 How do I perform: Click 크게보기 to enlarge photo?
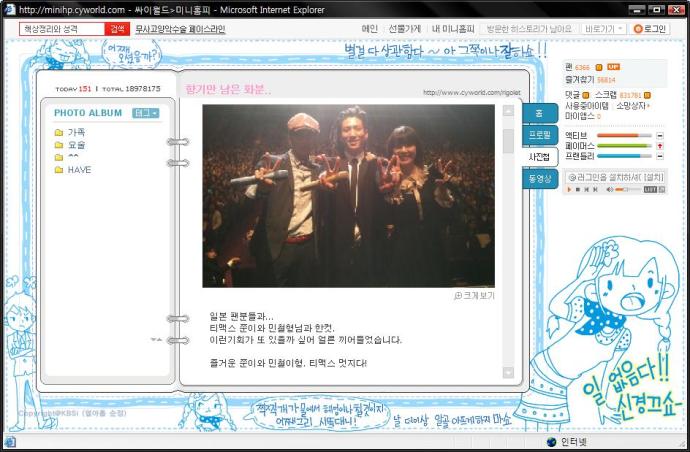[474, 296]
